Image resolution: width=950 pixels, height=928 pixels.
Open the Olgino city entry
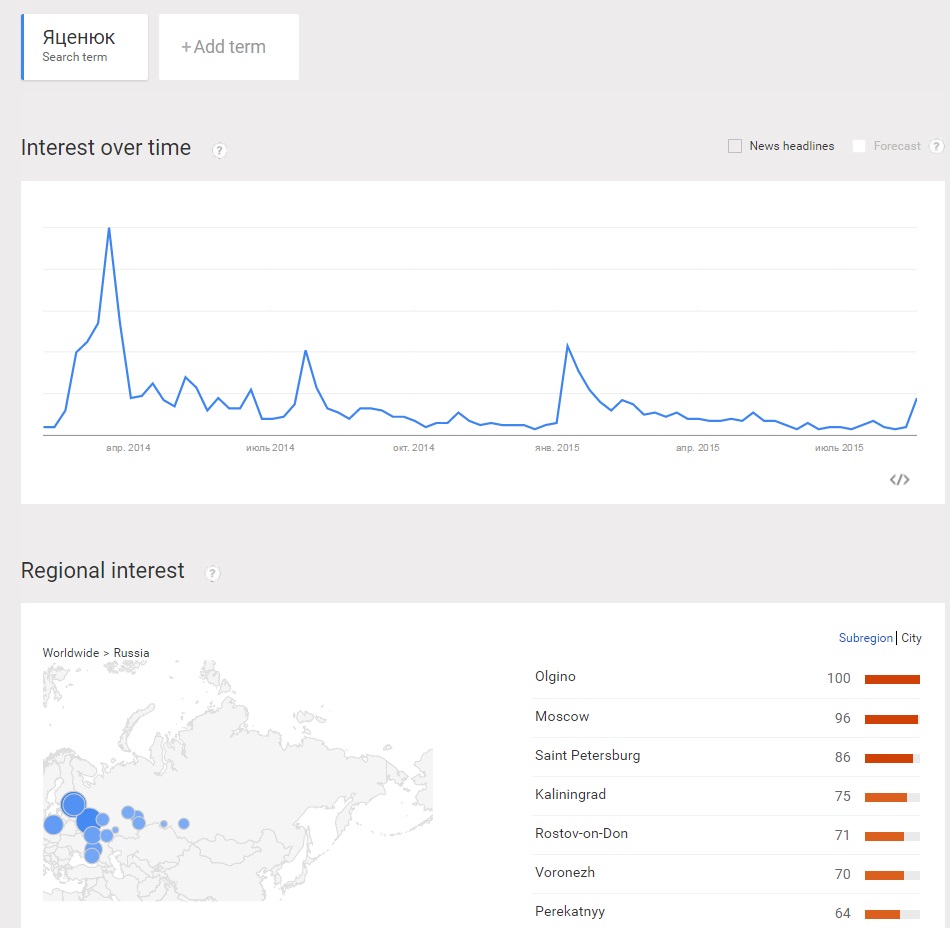[555, 677]
